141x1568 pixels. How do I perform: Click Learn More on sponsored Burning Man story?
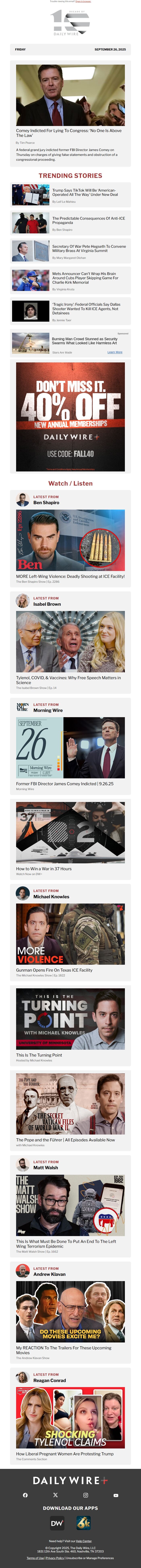(115, 352)
